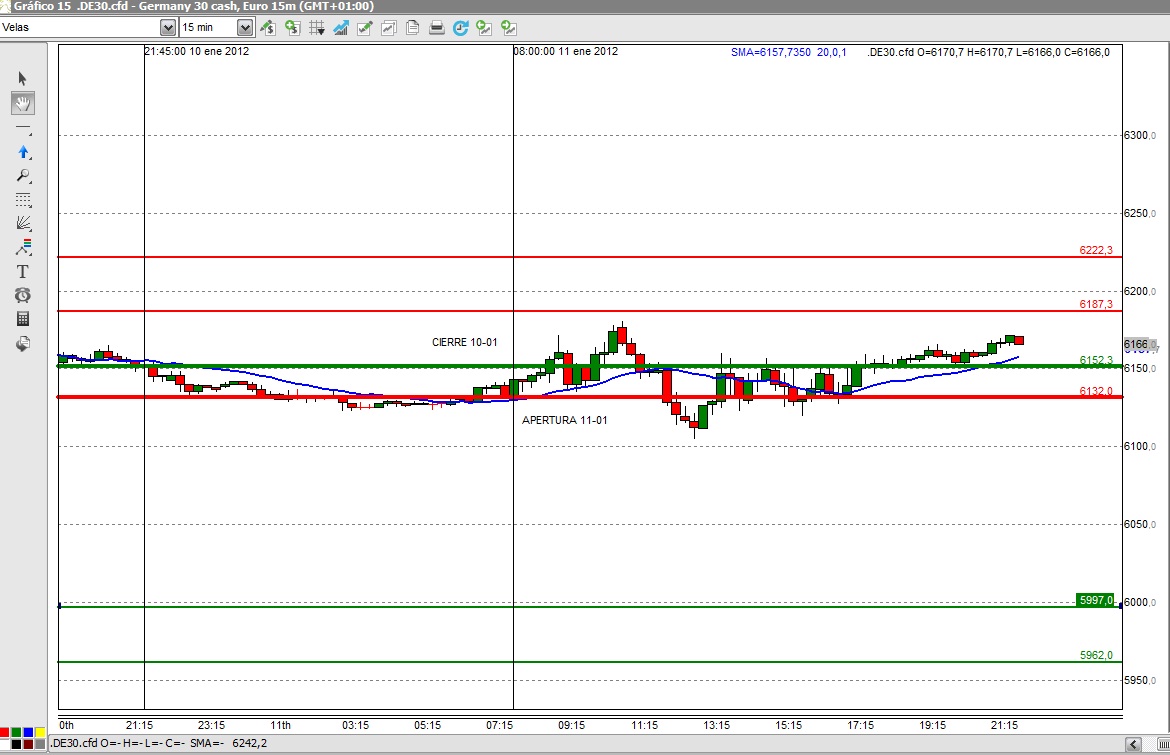The image size is (1170, 755).
Task: Pick the gray color swatch
Action: [x=40, y=744]
